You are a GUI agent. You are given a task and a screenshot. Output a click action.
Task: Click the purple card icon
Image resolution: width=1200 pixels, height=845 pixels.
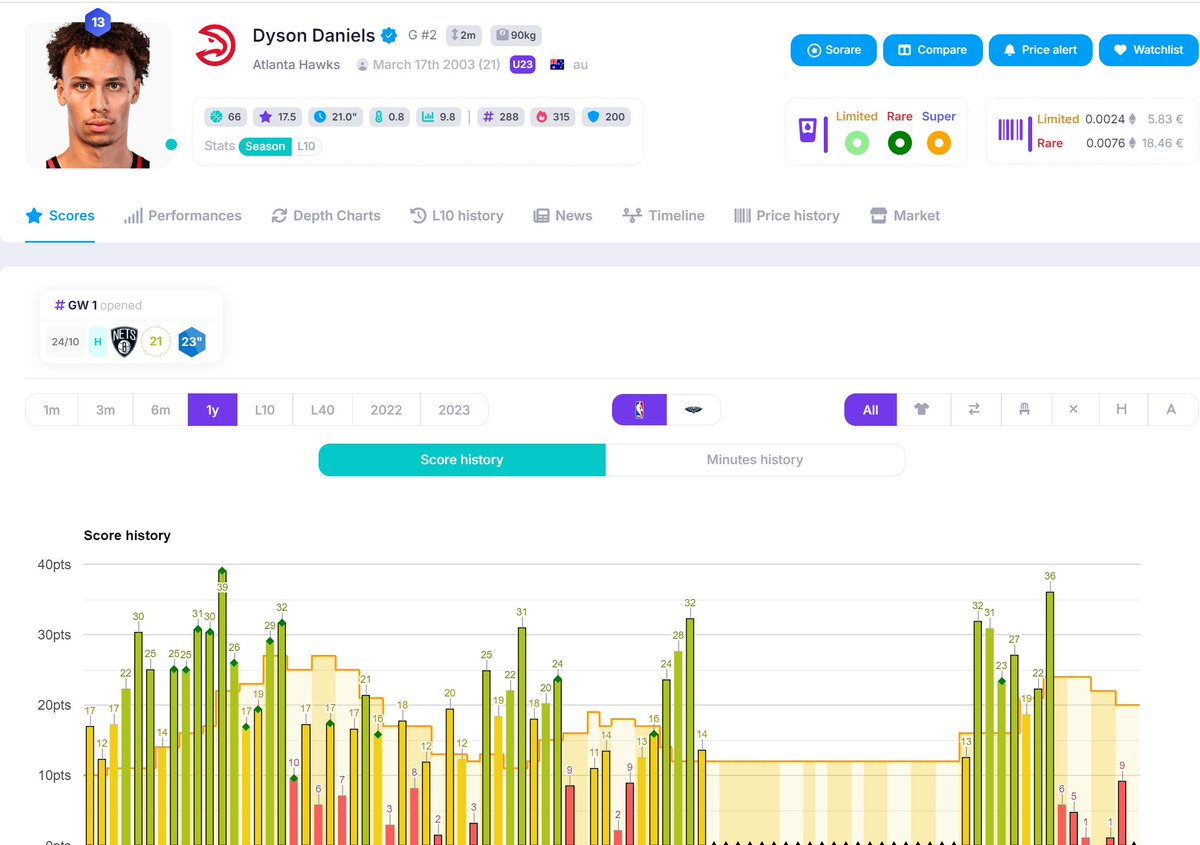pyautogui.click(x=807, y=130)
